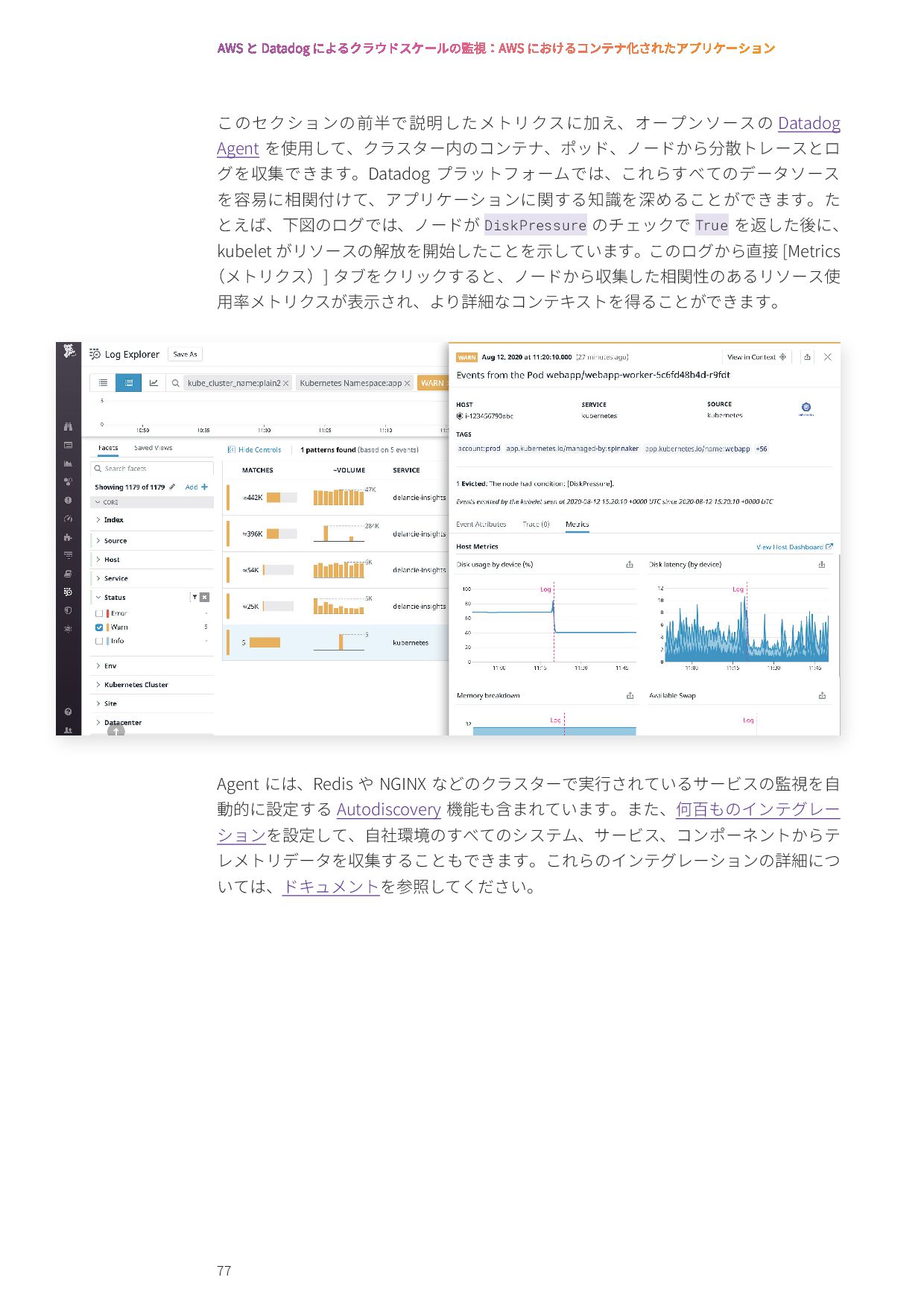Click the account:prod tag
The height and width of the screenshot is (1307, 924).
[479, 449]
